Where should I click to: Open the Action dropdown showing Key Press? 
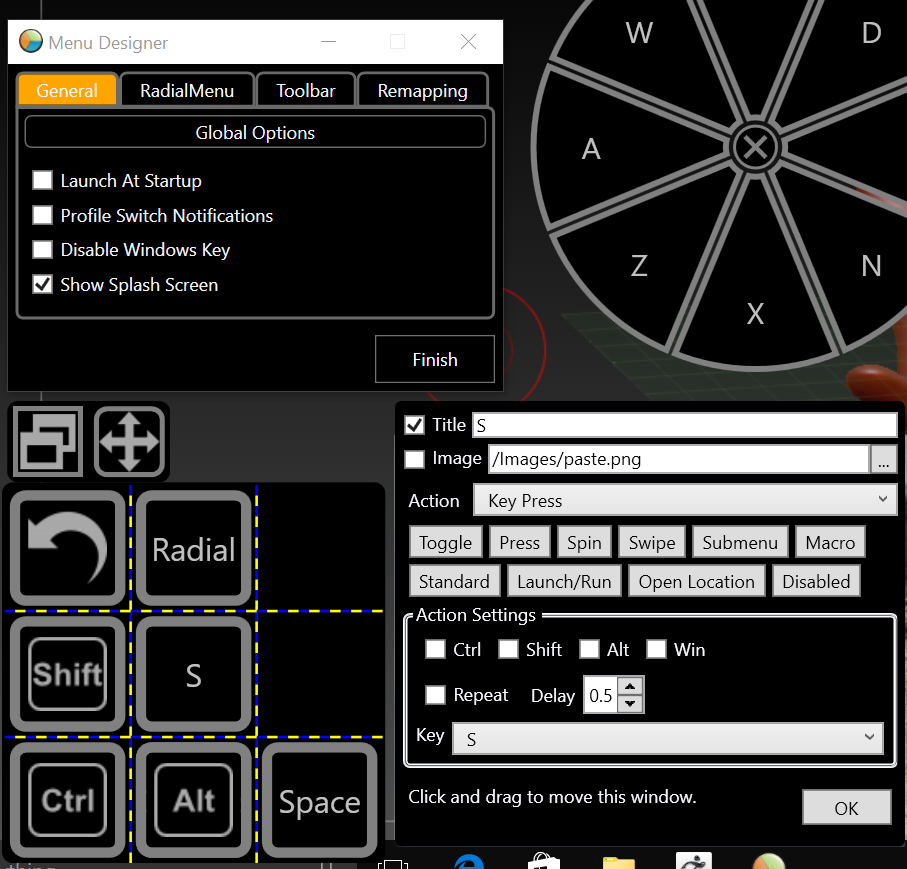[685, 500]
